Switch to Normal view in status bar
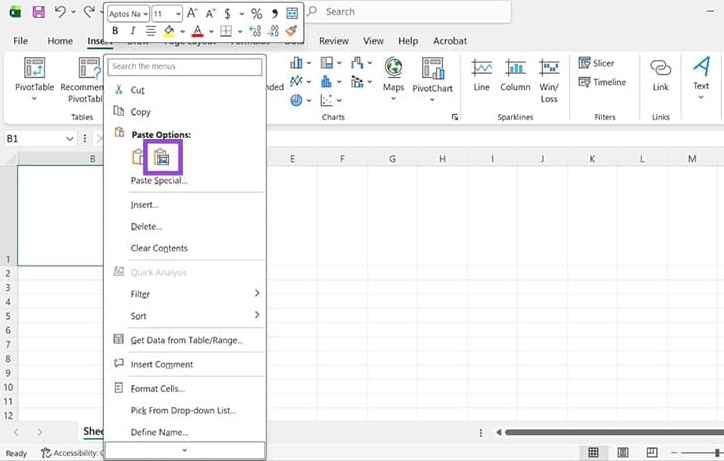Image resolution: width=724 pixels, height=461 pixels. point(593,453)
